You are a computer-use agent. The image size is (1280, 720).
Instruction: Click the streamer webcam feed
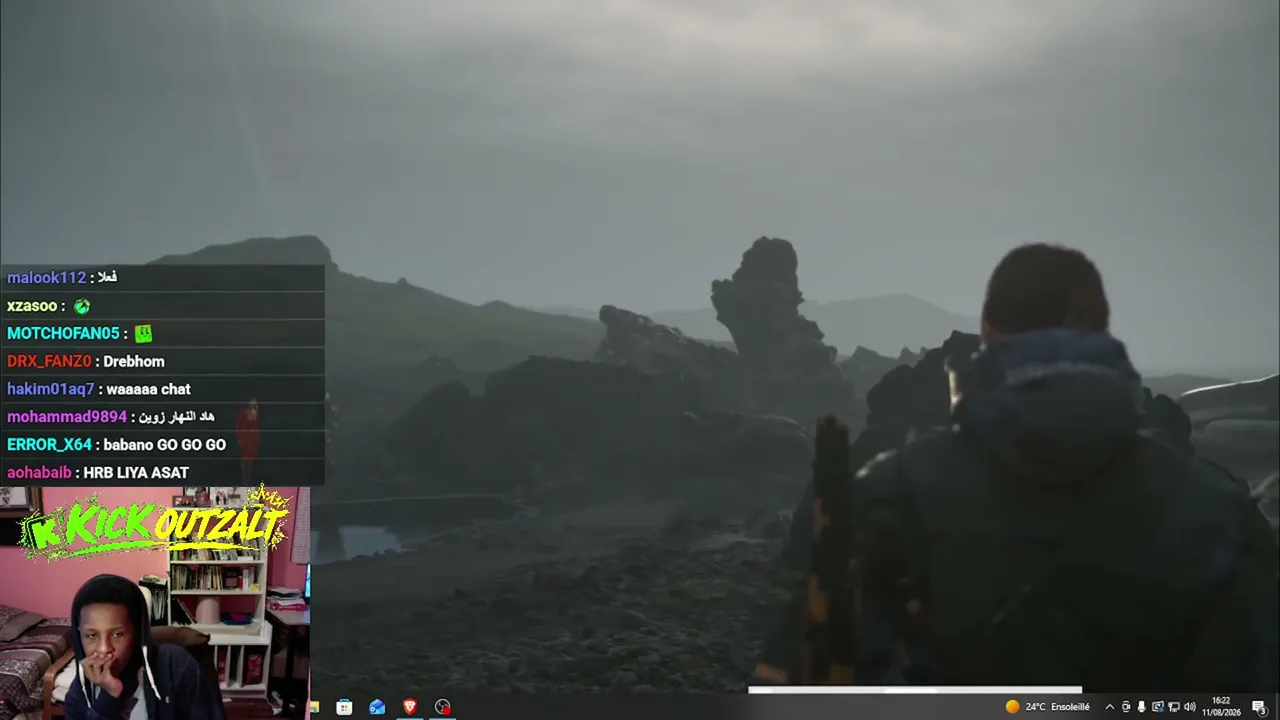tap(155, 603)
